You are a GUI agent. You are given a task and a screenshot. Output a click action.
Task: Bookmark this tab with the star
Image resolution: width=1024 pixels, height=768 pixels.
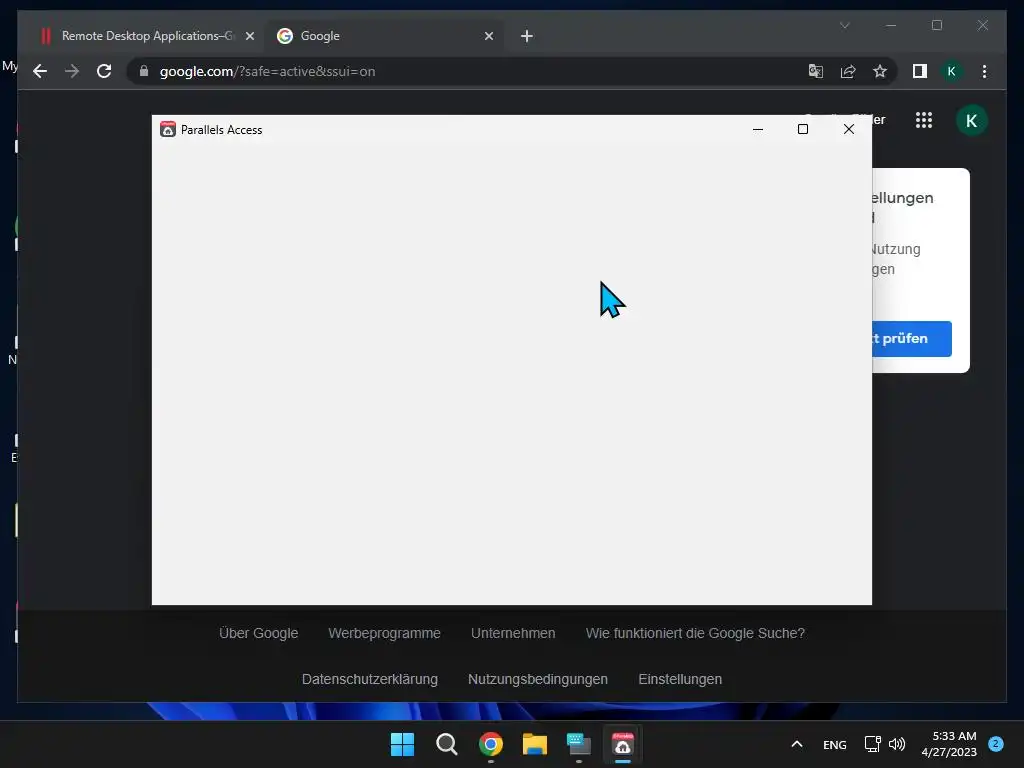coord(880,71)
